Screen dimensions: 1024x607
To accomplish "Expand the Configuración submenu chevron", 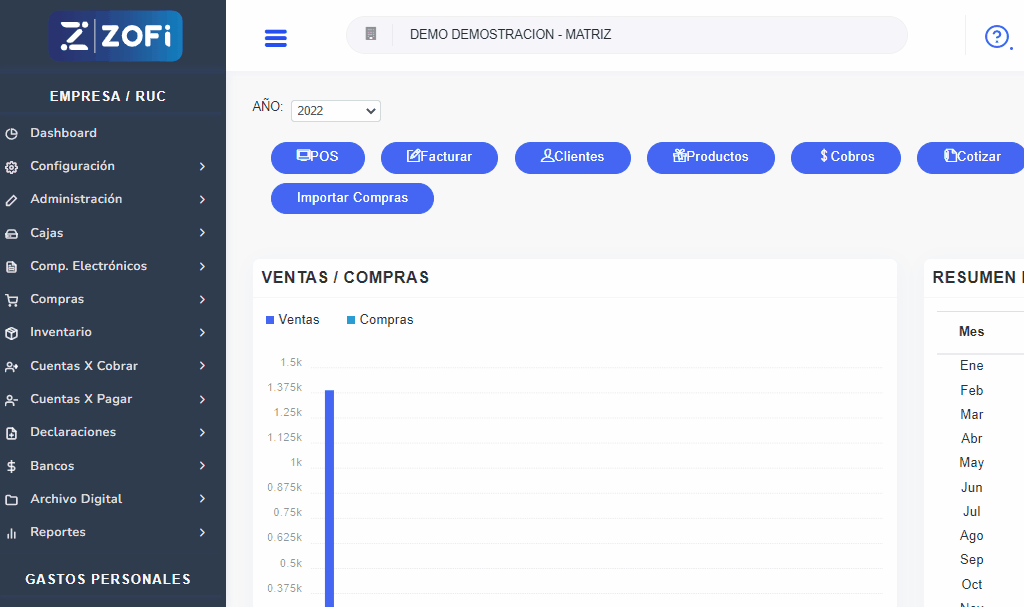I will (x=202, y=167).
